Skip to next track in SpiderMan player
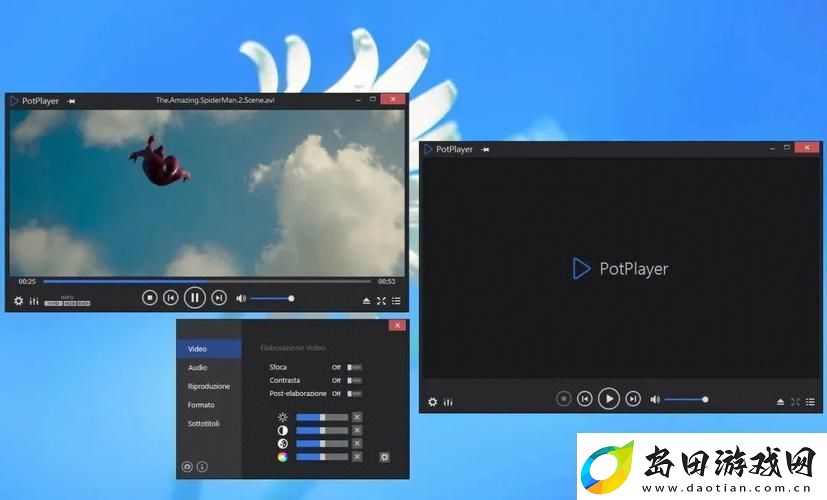Screen dimensions: 827x500 point(219,298)
